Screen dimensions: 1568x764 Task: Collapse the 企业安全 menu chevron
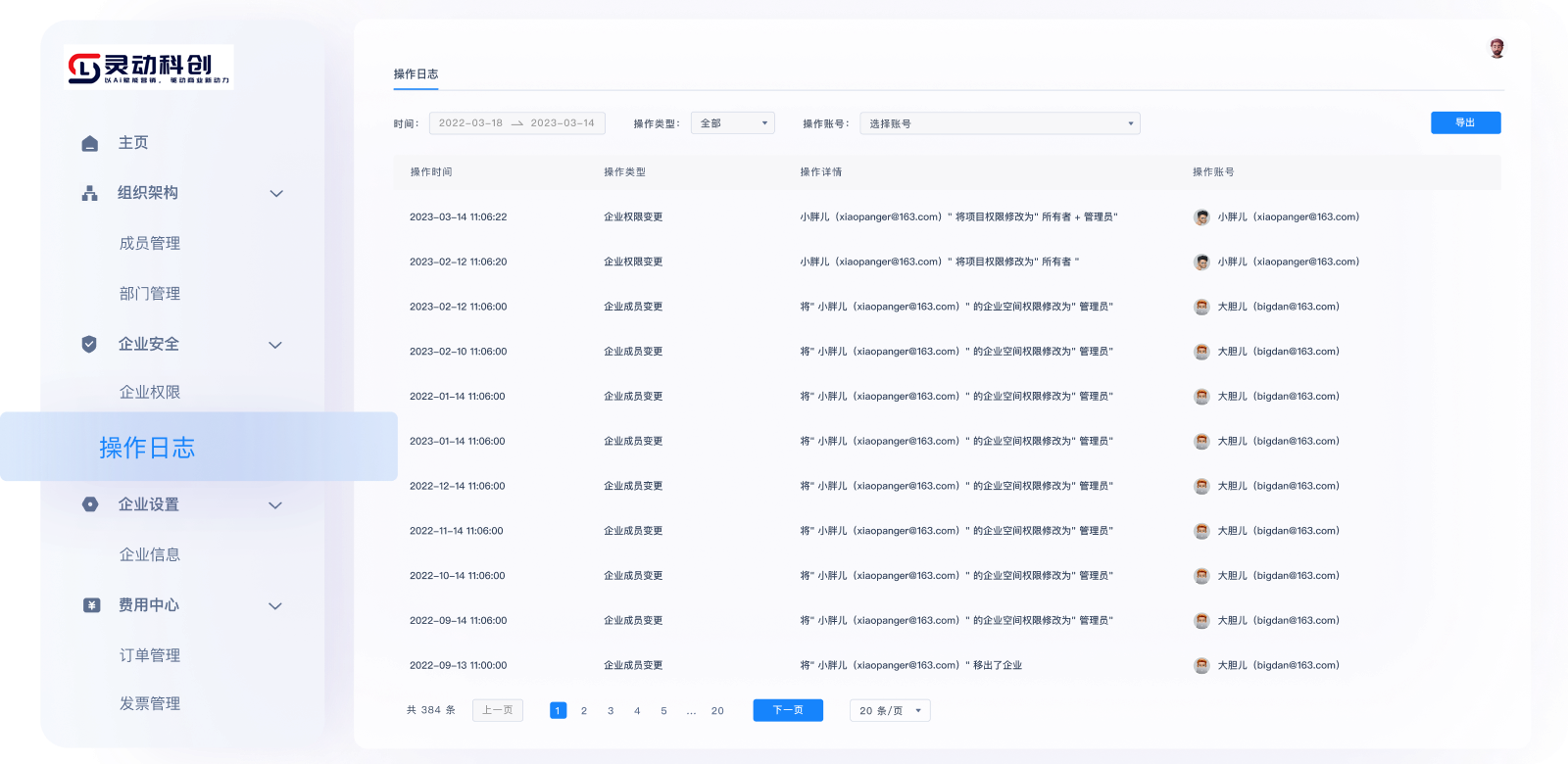(x=275, y=345)
